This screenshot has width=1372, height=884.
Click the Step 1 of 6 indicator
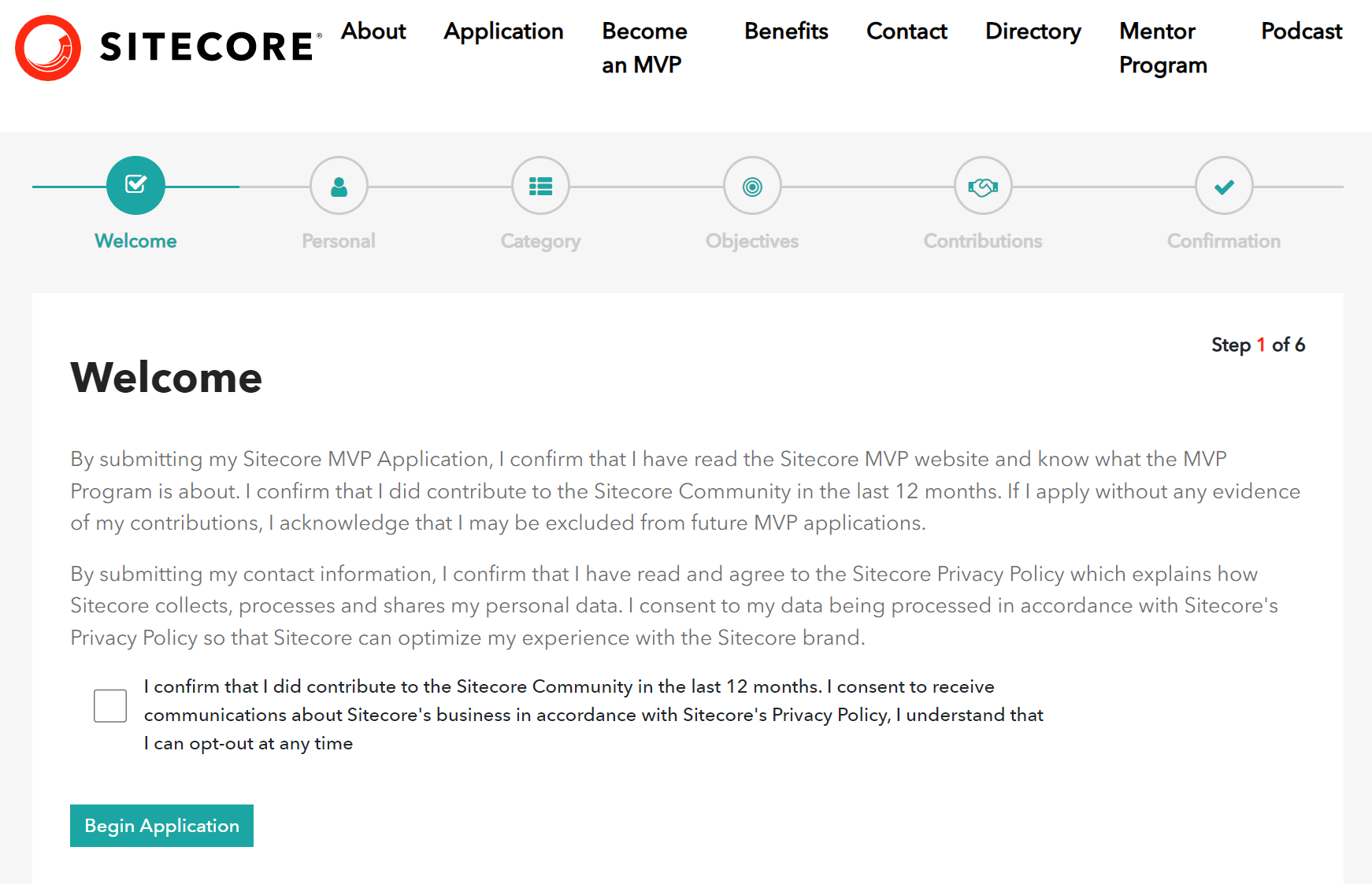tap(1258, 345)
